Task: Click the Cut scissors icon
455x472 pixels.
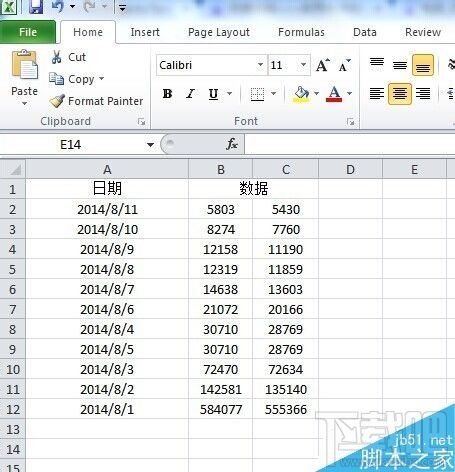Action: (57, 57)
